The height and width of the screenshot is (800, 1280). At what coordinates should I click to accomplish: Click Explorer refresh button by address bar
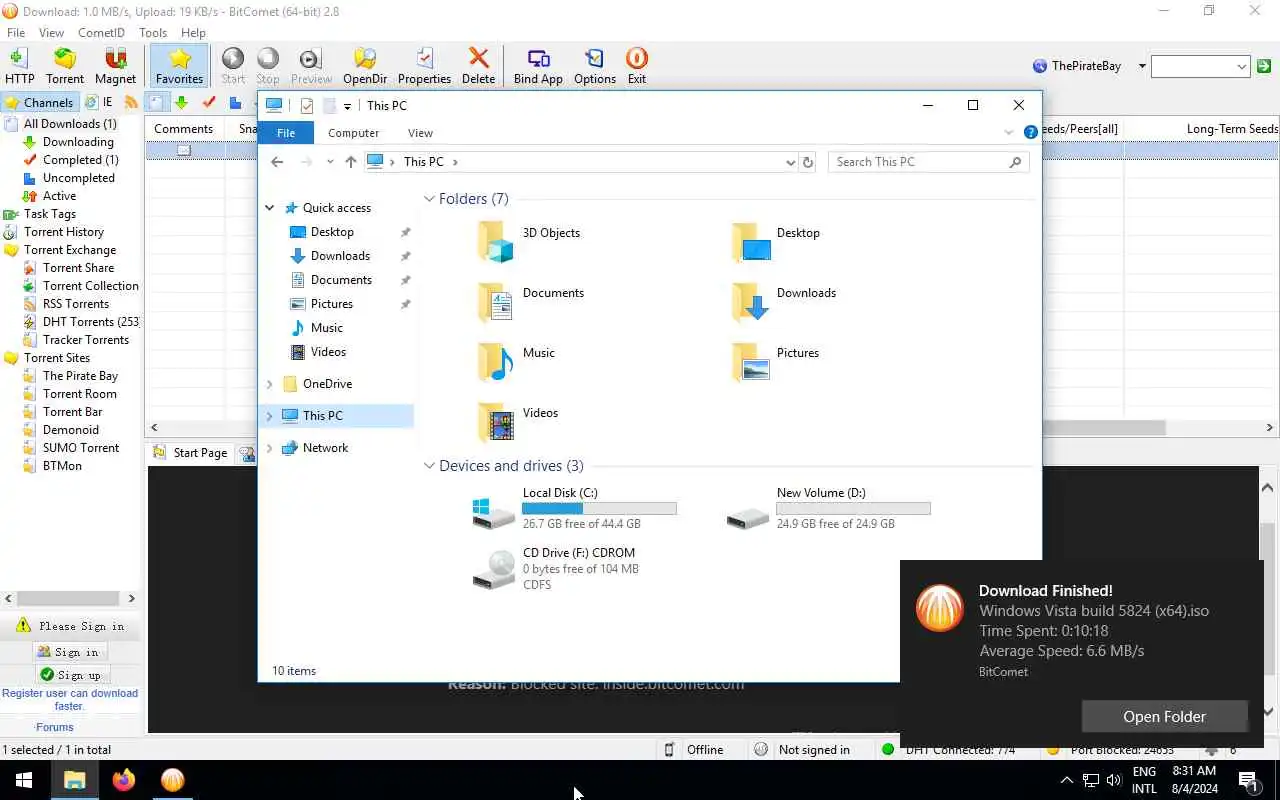click(808, 162)
